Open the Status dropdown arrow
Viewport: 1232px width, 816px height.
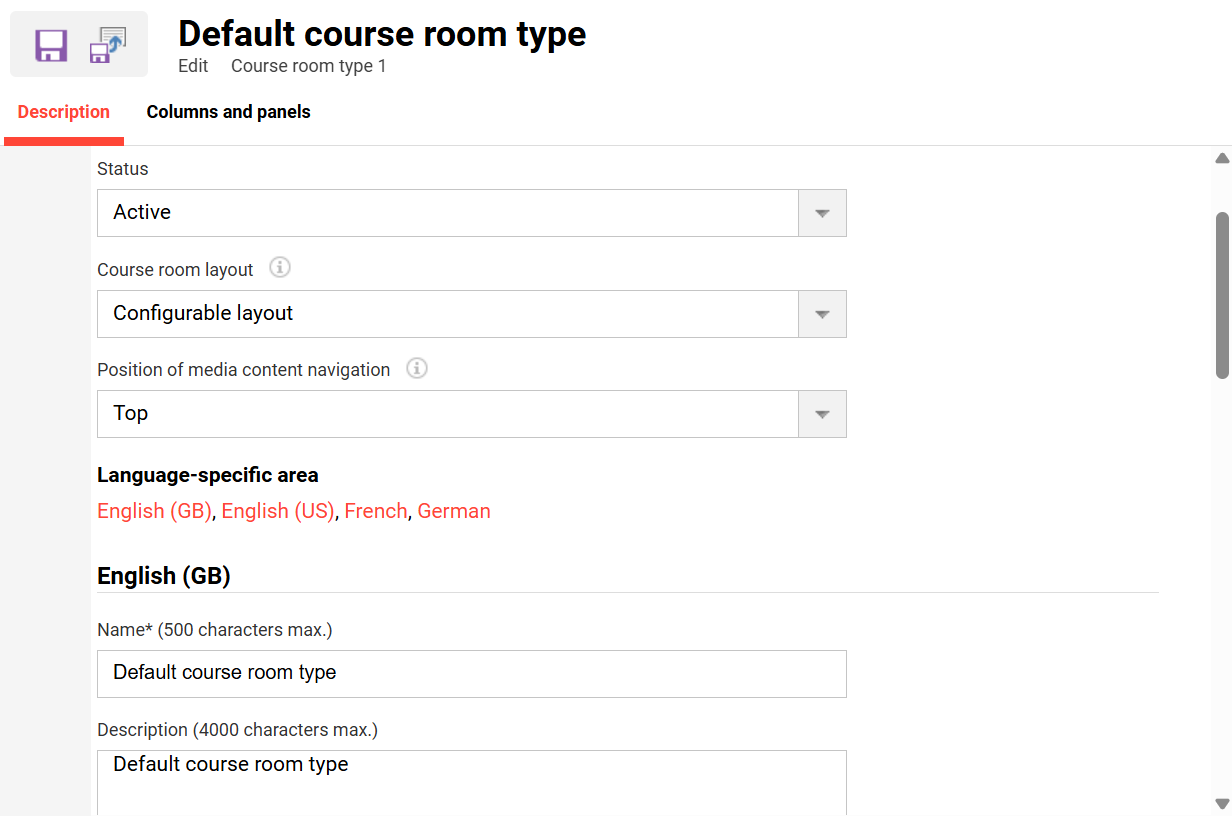pyautogui.click(x=821, y=213)
